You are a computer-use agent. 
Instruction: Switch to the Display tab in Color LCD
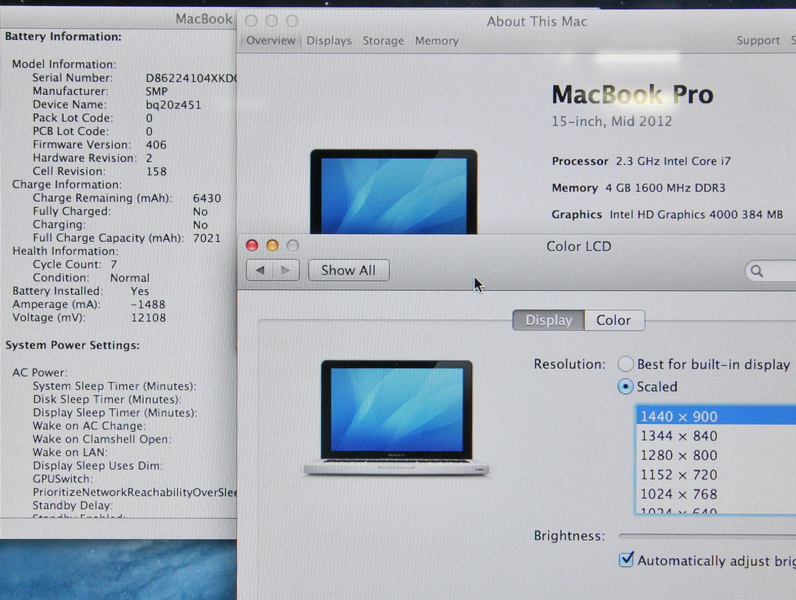click(549, 320)
